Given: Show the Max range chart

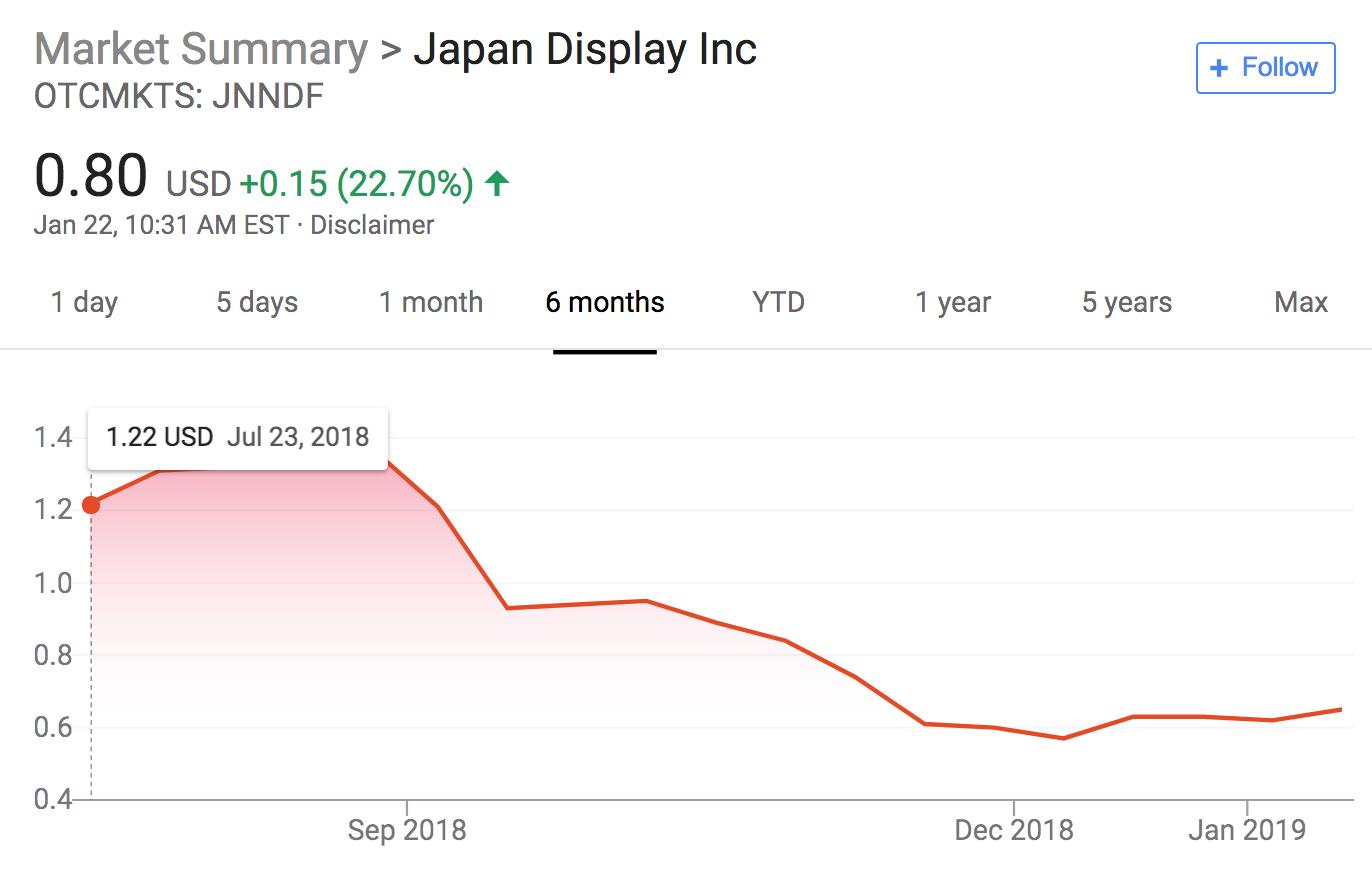Looking at the screenshot, I should (1300, 302).
